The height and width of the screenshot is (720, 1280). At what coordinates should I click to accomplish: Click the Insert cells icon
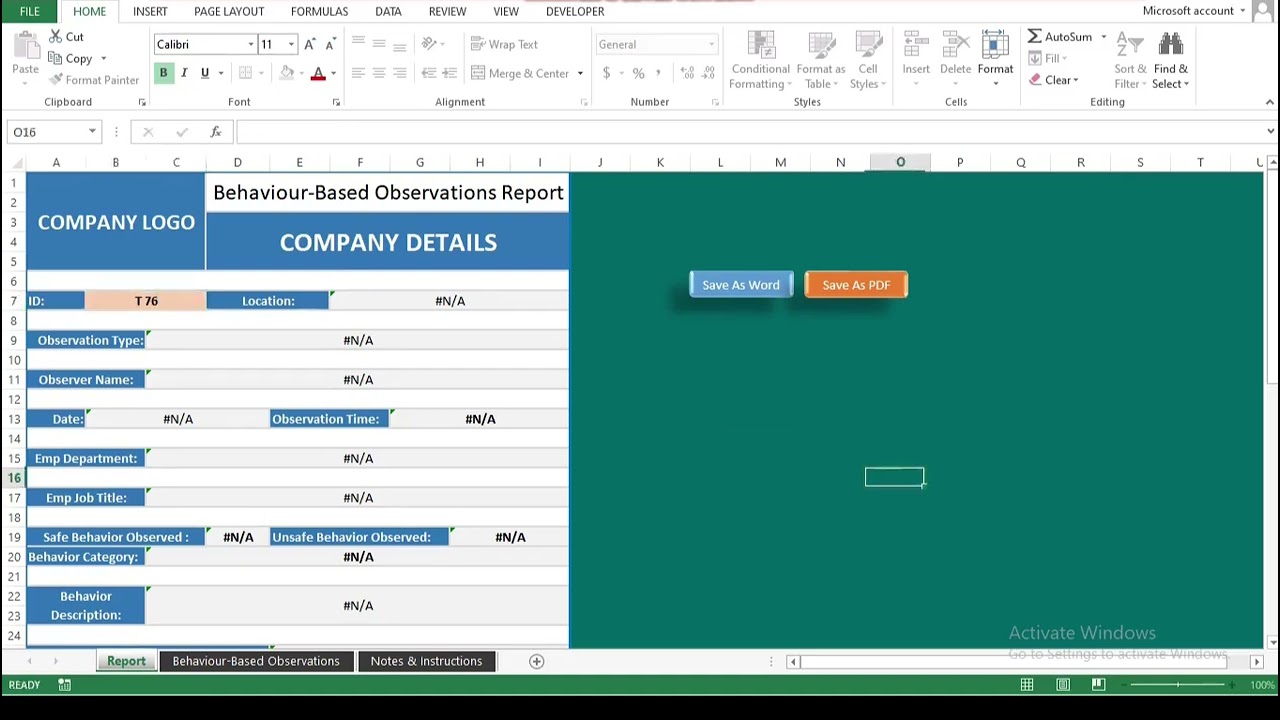(x=916, y=46)
